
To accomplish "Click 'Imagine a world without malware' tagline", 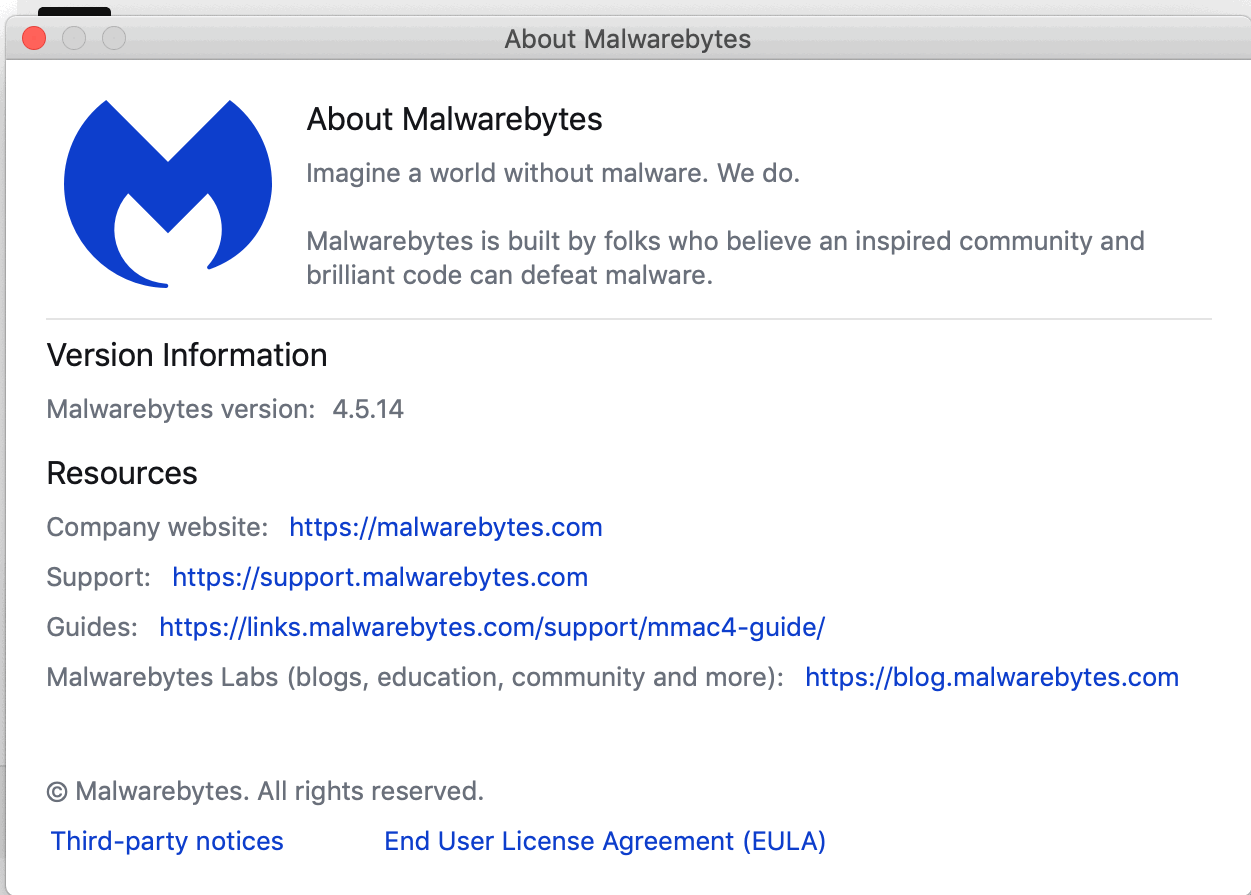I will click(x=553, y=173).
